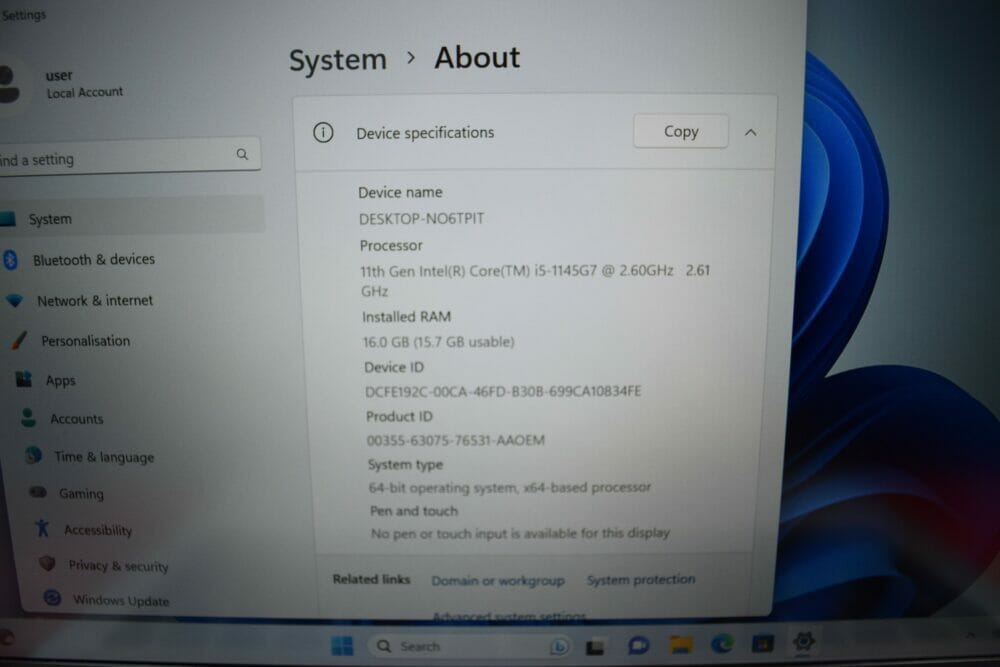Select Product ID 00355-63075-76531-AAOEM
Image resolution: width=1000 pixels, height=667 pixels.
point(456,440)
